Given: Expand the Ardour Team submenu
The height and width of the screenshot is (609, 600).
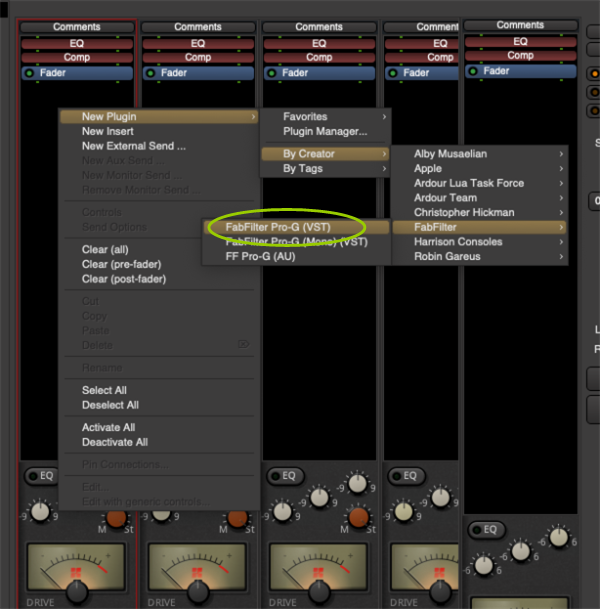Looking at the screenshot, I should (x=479, y=198).
